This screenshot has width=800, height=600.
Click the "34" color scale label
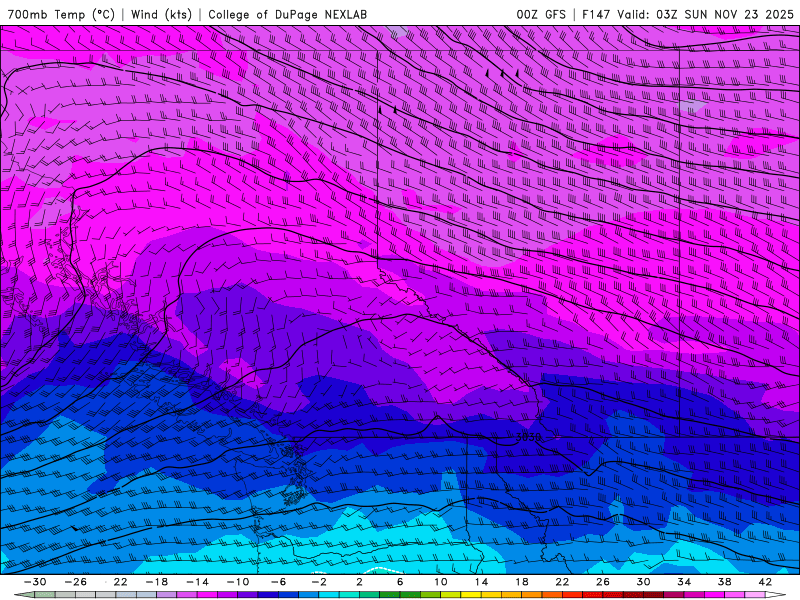[684, 582]
